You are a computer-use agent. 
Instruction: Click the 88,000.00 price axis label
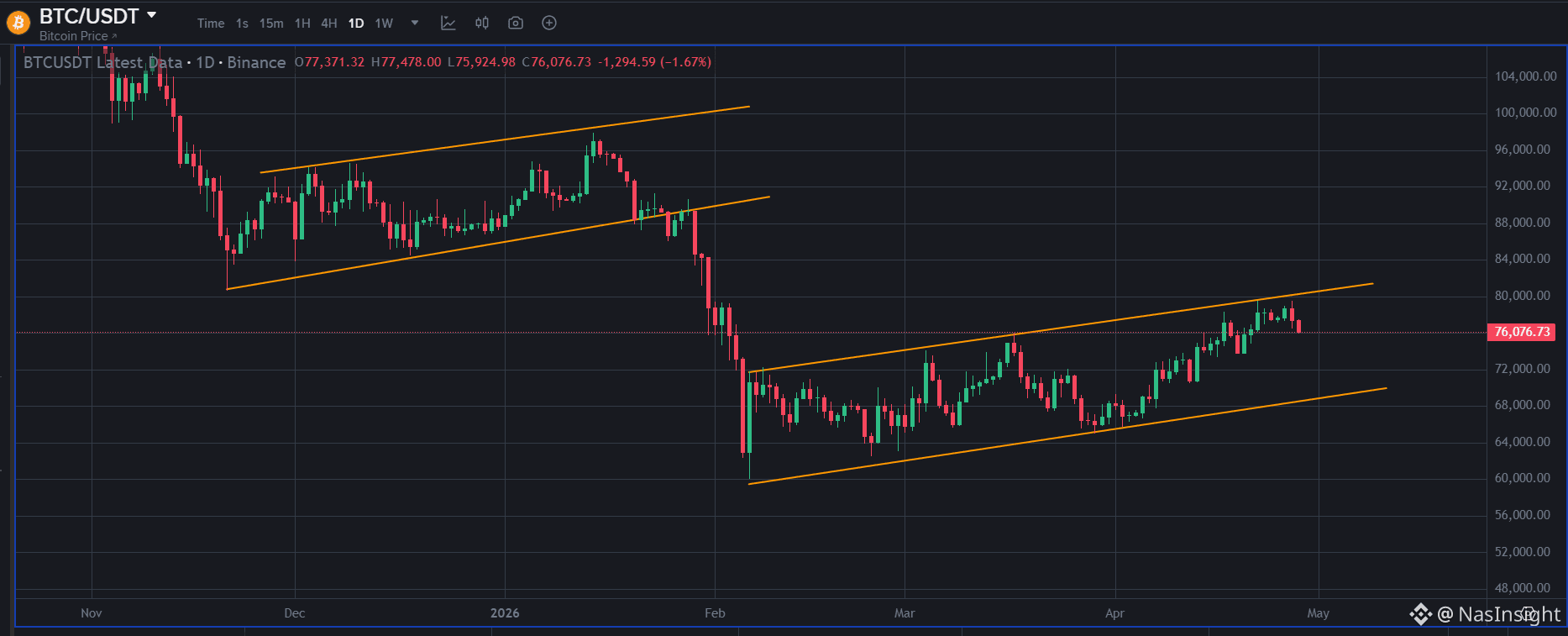(1523, 223)
